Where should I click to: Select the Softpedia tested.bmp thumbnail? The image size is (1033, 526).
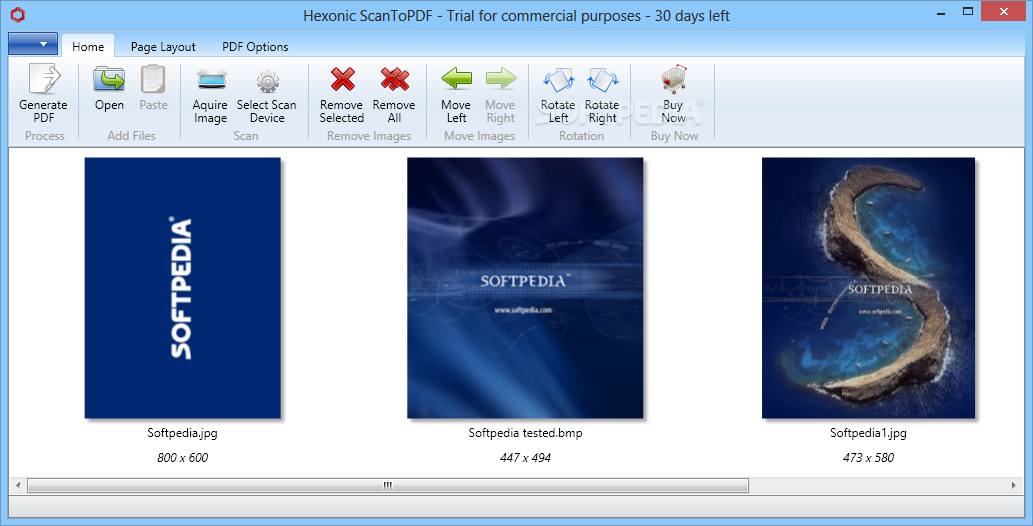pyautogui.click(x=525, y=287)
